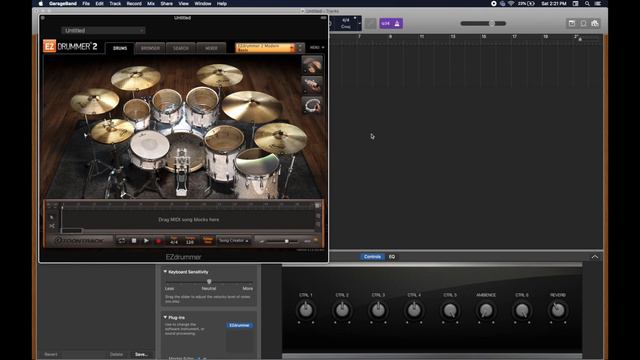Open the Share menu
Viewport: 640px width, 360px height.
coord(167,3)
